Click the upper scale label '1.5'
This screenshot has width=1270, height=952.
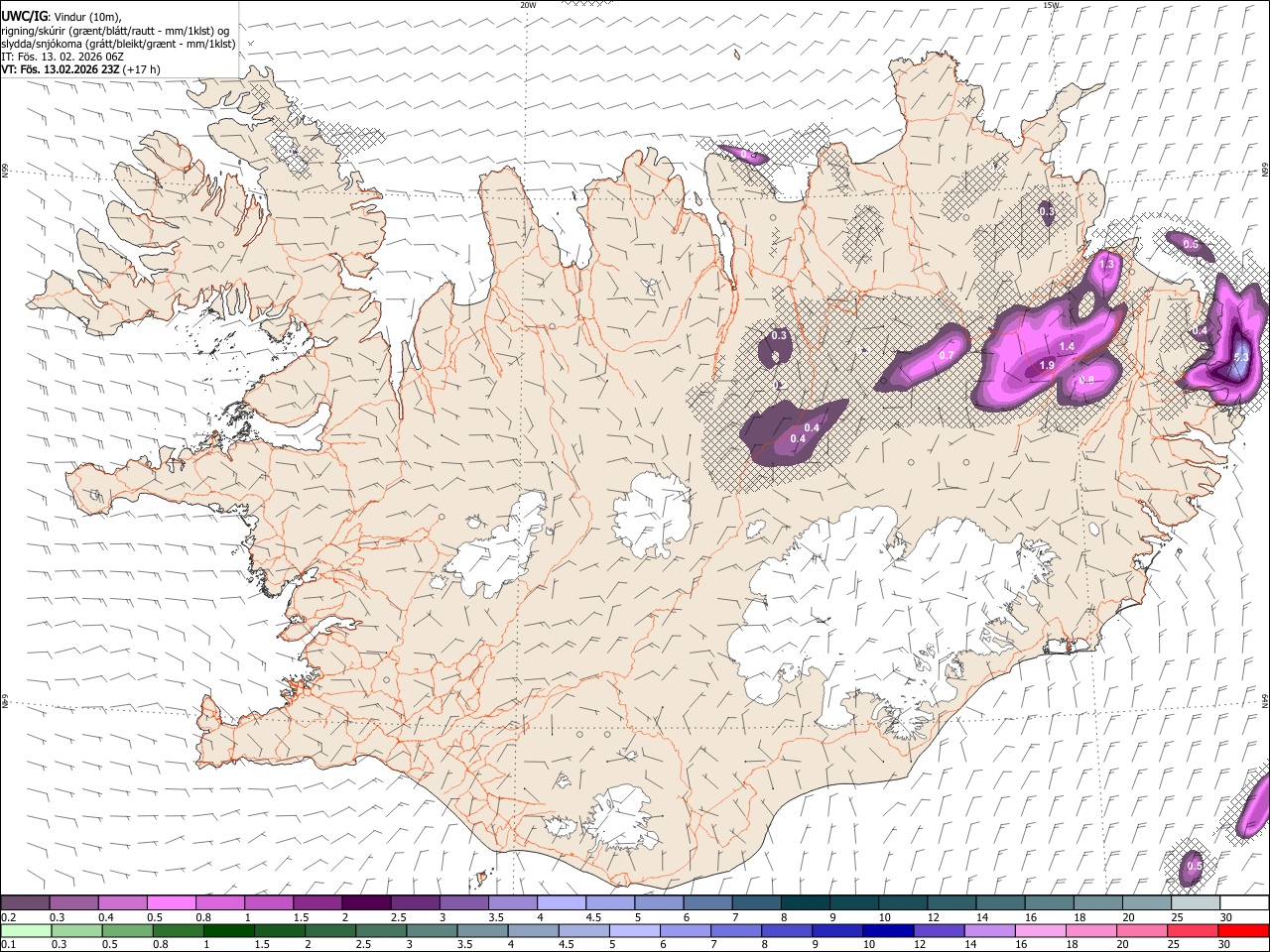[299, 917]
